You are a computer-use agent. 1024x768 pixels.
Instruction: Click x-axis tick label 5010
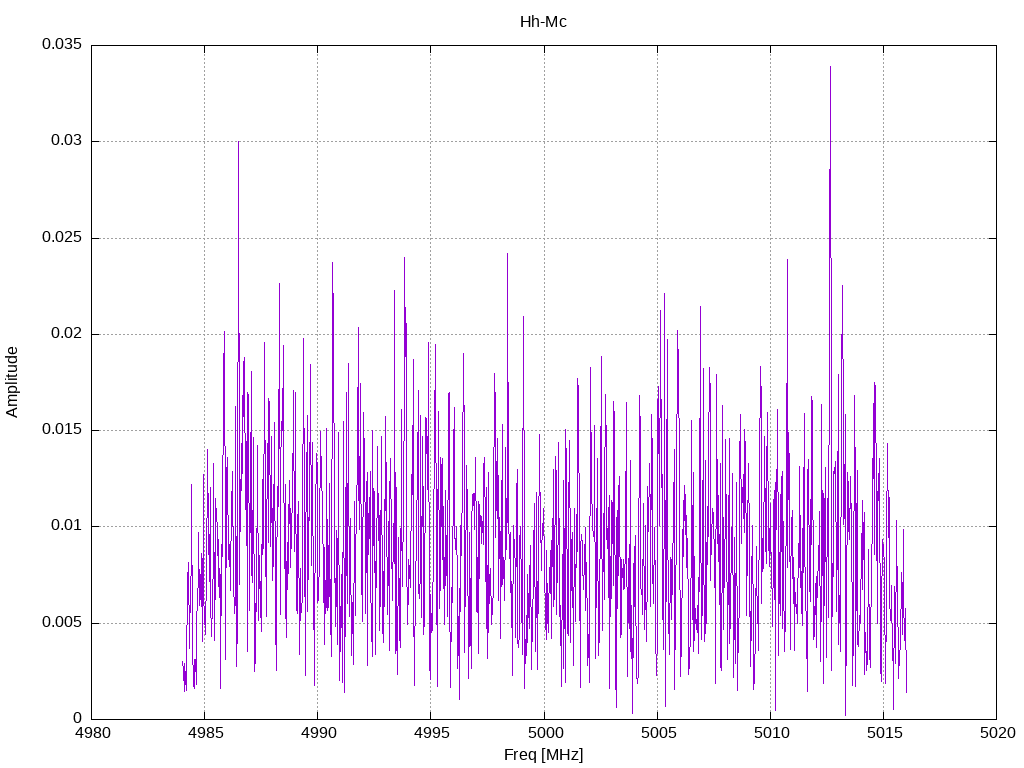[x=771, y=733]
